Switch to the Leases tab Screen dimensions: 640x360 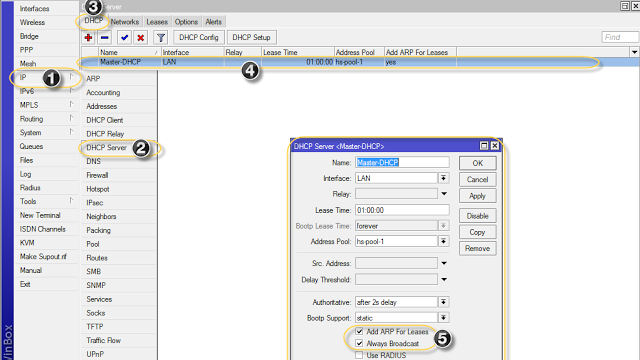pos(157,22)
